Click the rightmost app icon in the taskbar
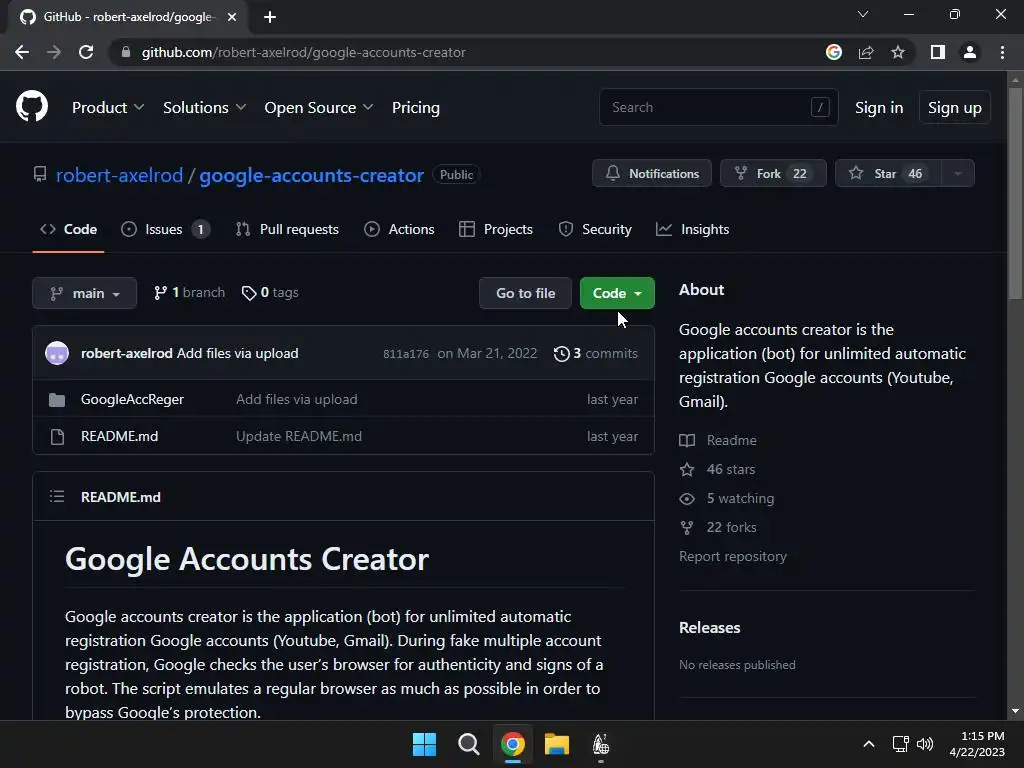Screen dimensions: 1024x768 [601, 744]
